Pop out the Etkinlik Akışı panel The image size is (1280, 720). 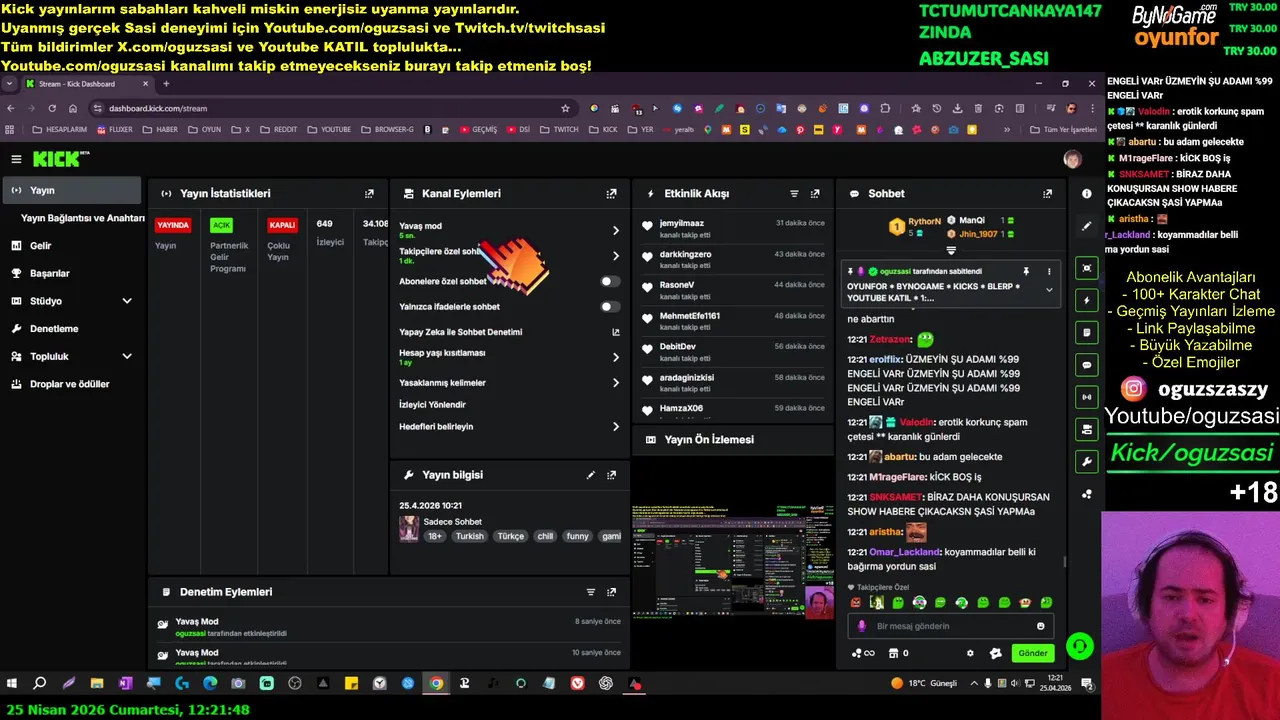click(815, 194)
